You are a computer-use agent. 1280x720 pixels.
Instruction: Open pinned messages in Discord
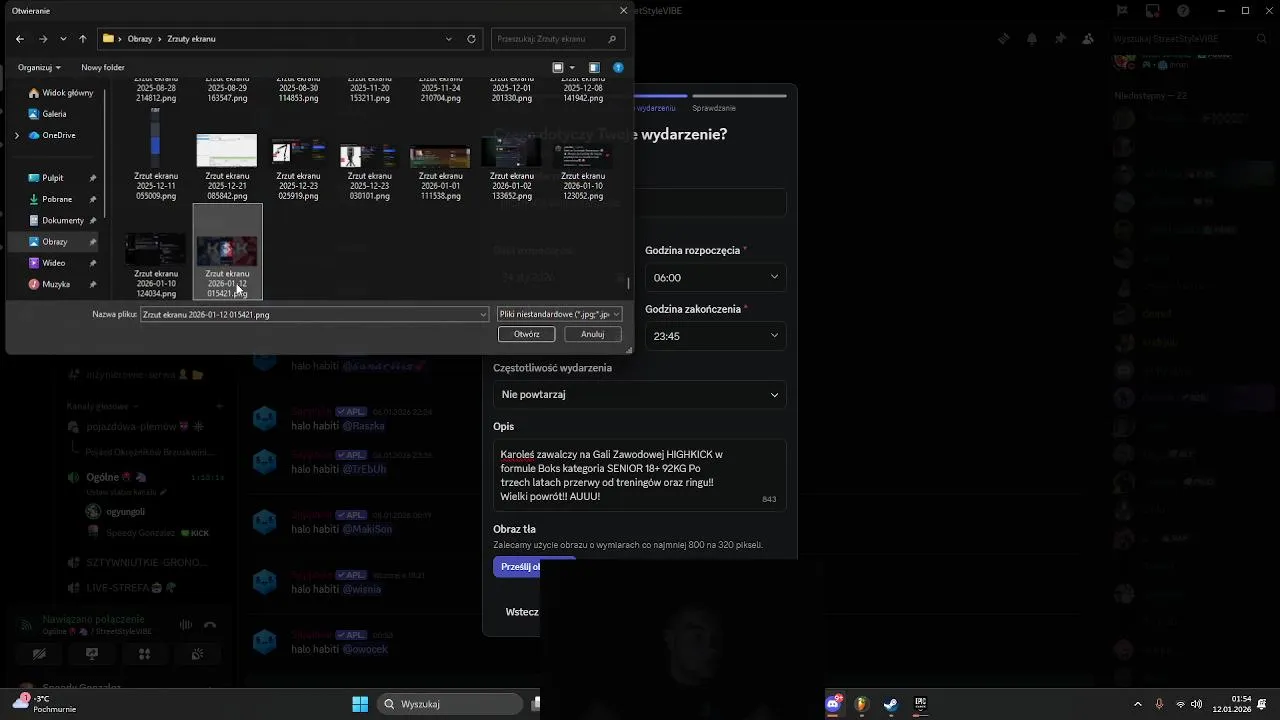[1060, 39]
